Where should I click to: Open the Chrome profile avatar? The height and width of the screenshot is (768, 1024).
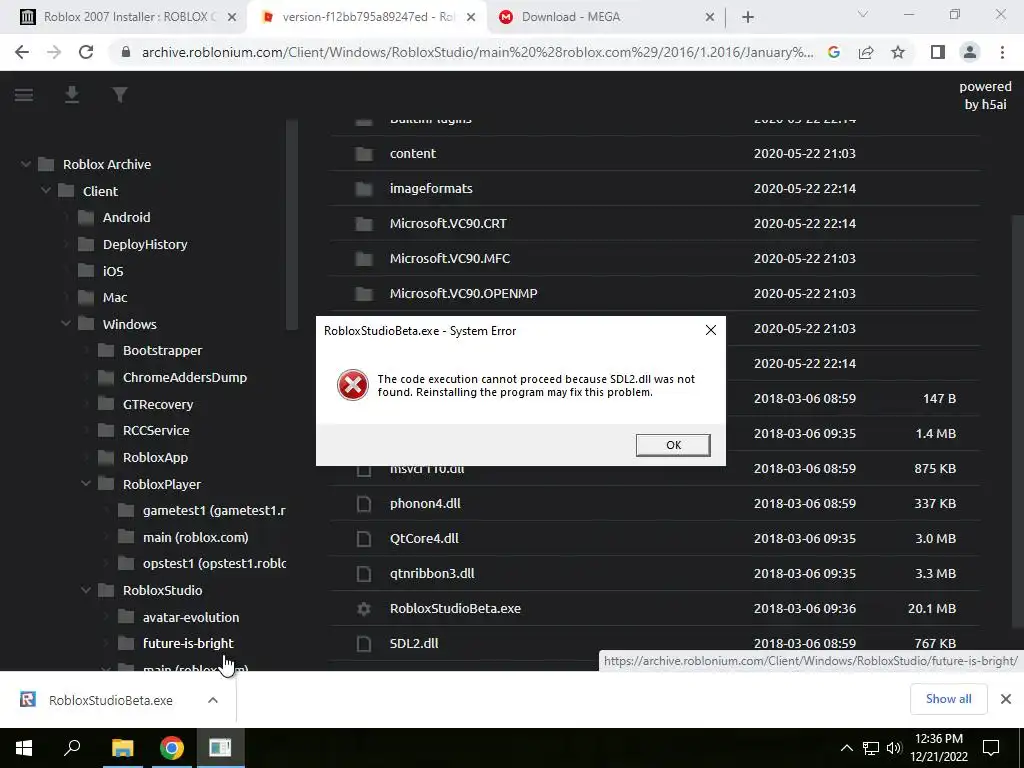(x=970, y=52)
